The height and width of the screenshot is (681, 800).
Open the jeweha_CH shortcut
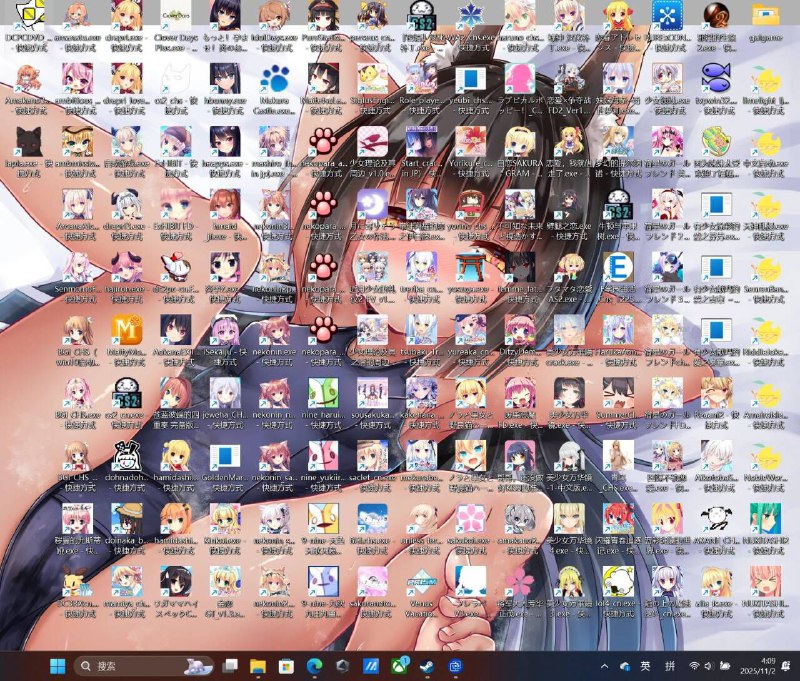pos(225,393)
